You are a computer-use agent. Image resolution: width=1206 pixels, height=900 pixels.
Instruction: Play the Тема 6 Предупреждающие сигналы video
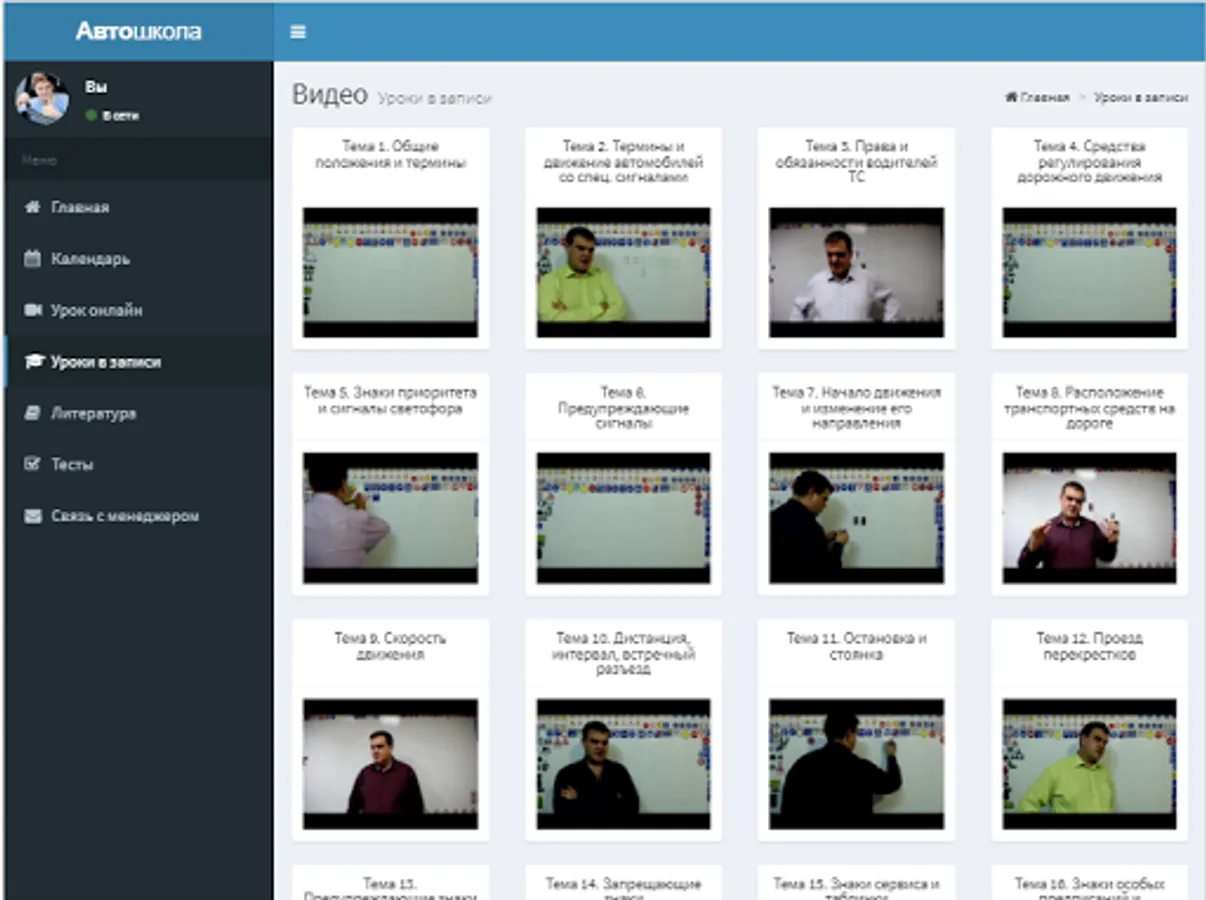pyautogui.click(x=623, y=518)
